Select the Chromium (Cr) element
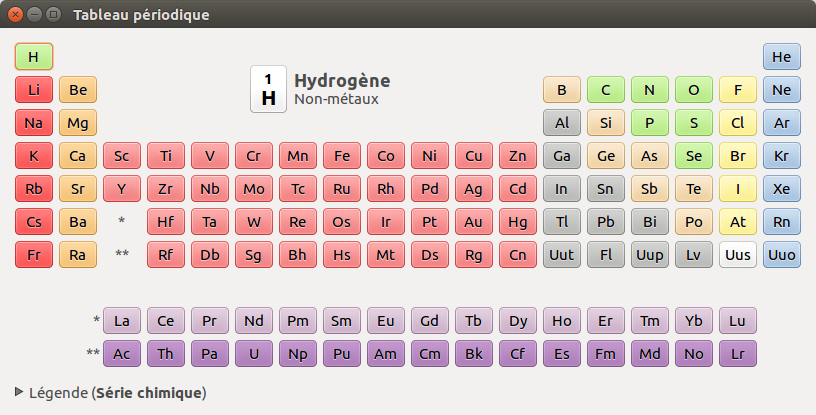The image size is (816, 415). pyautogui.click(x=253, y=156)
